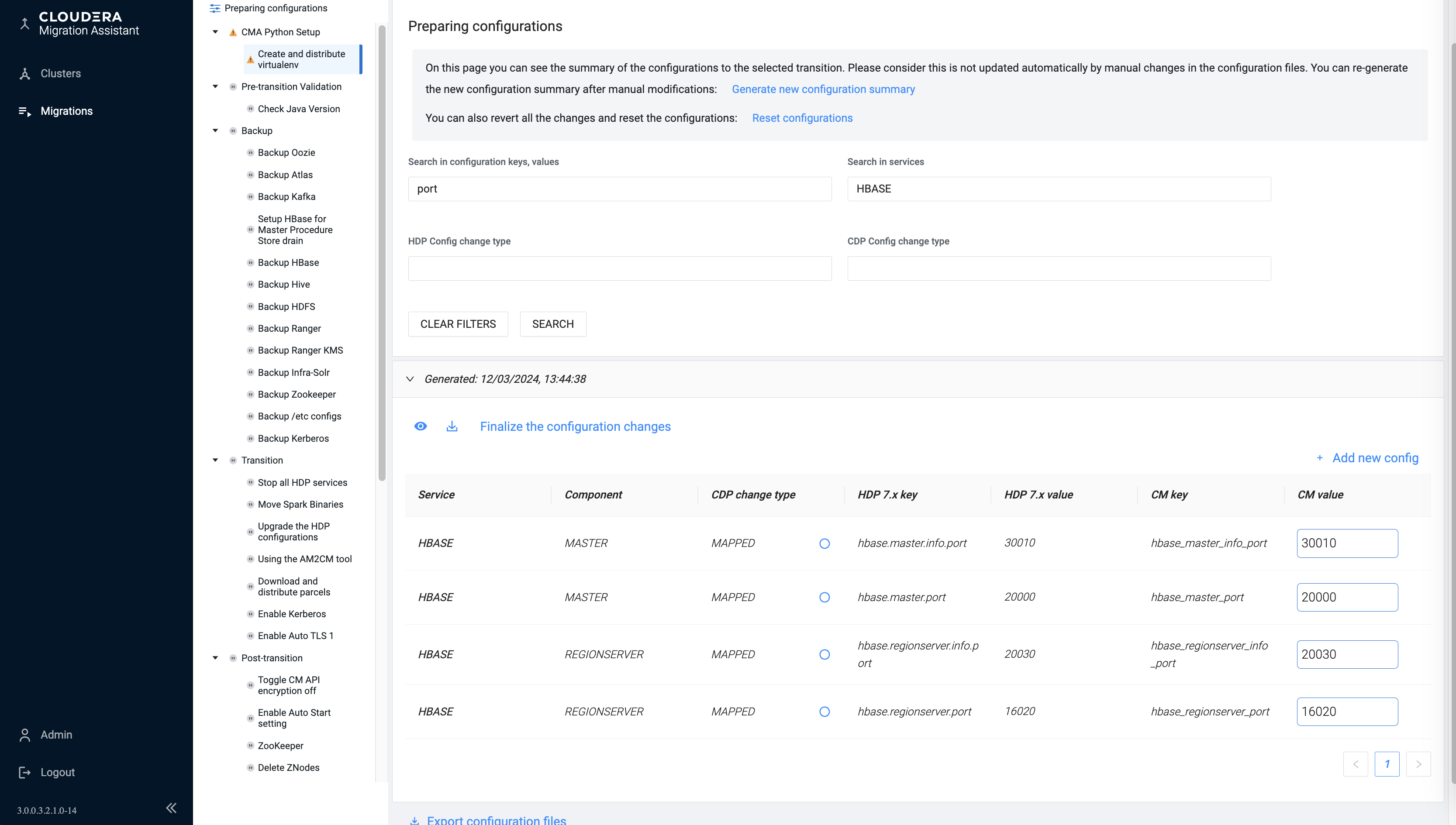Click the Clusters sidebar icon
The height and width of the screenshot is (825, 1456).
(x=24, y=74)
